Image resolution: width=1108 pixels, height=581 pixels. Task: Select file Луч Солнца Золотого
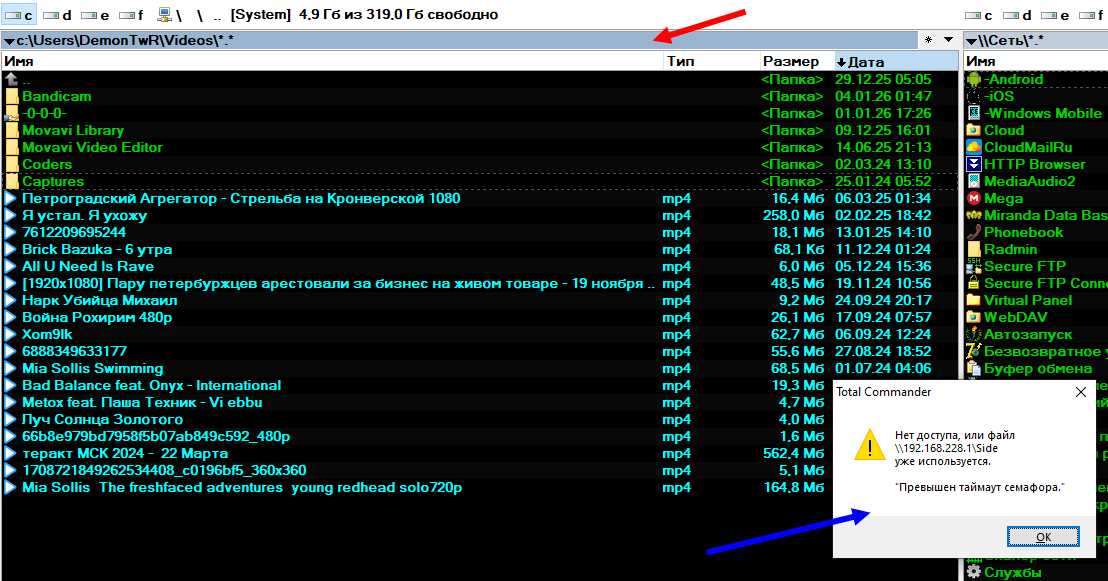pyautogui.click(x=102, y=419)
